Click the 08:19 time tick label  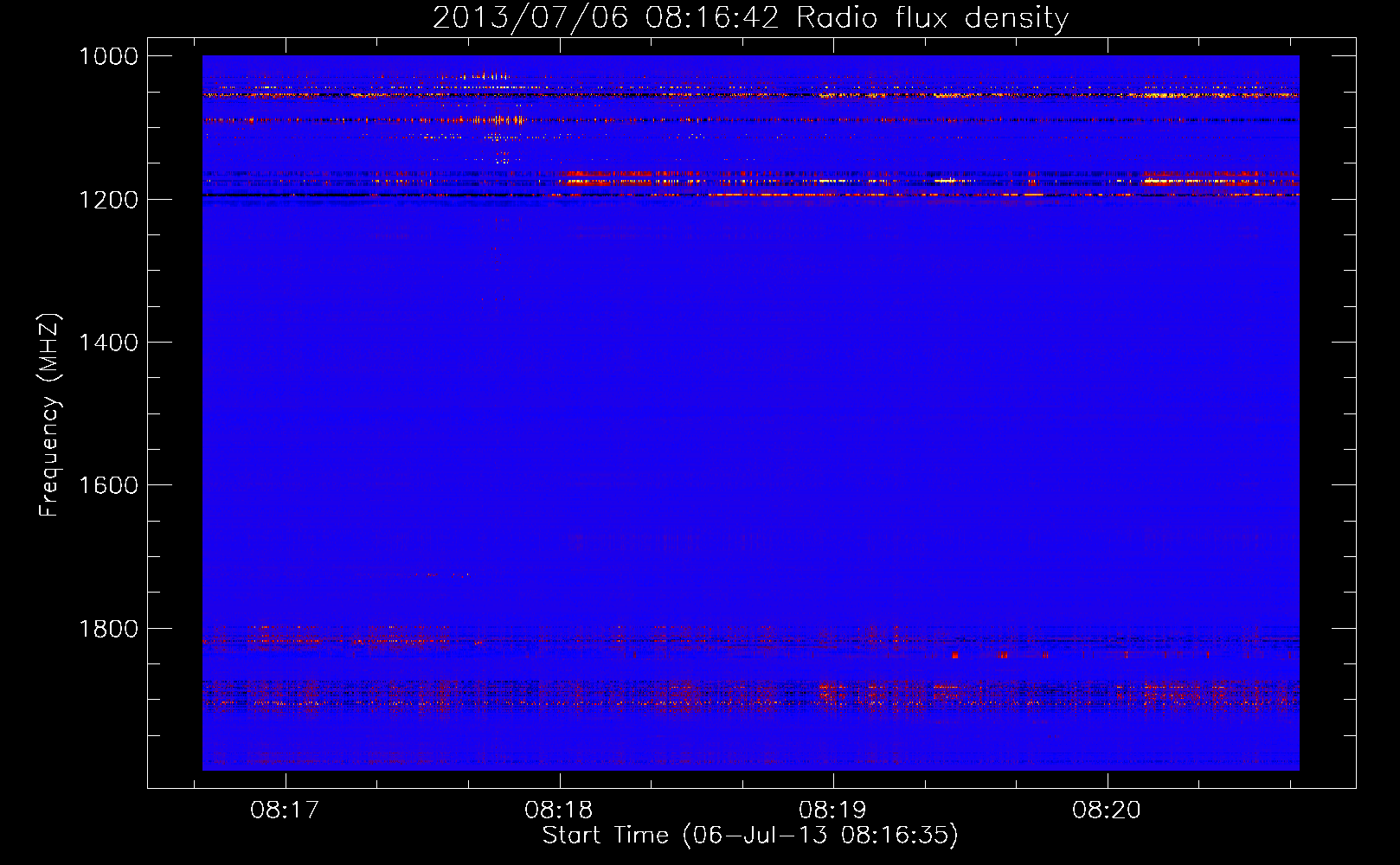click(x=832, y=811)
